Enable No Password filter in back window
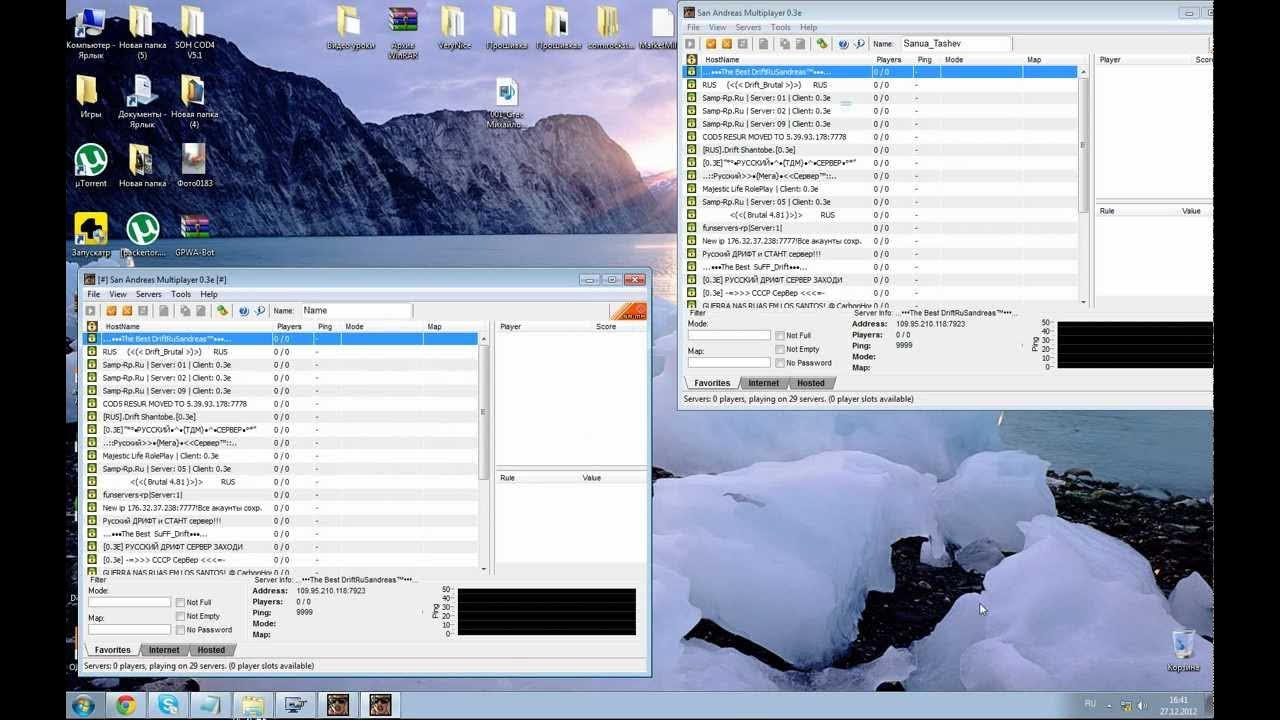 pos(780,363)
